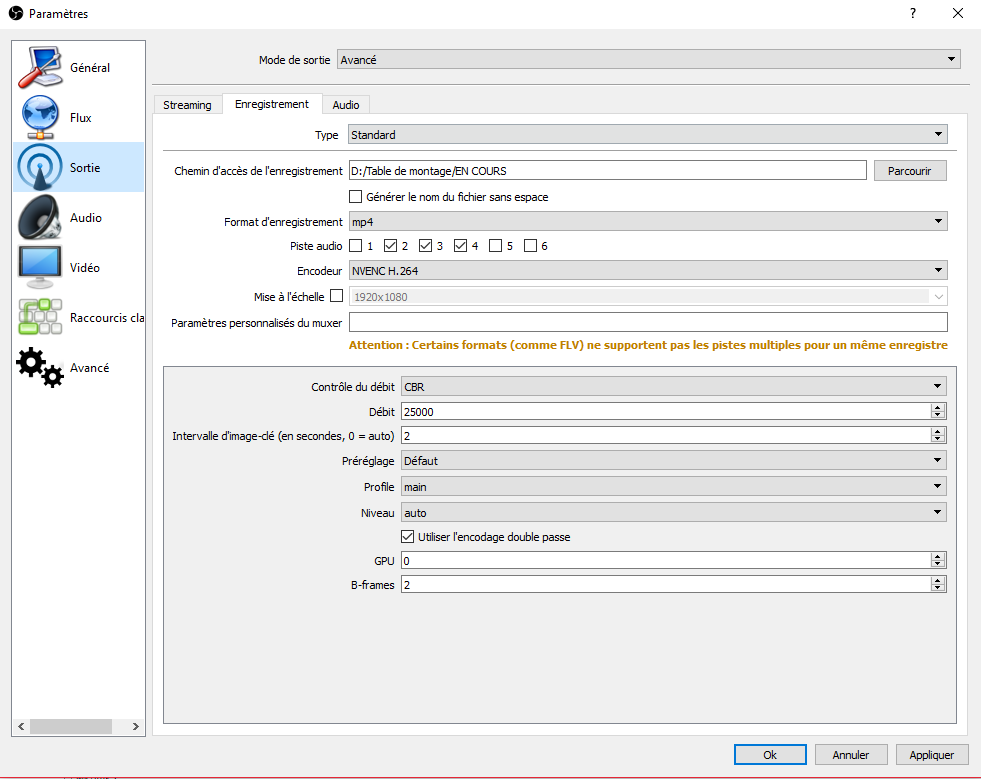981x779 pixels.
Task: Increase B-frames with up arrow
Action: (x=938, y=580)
